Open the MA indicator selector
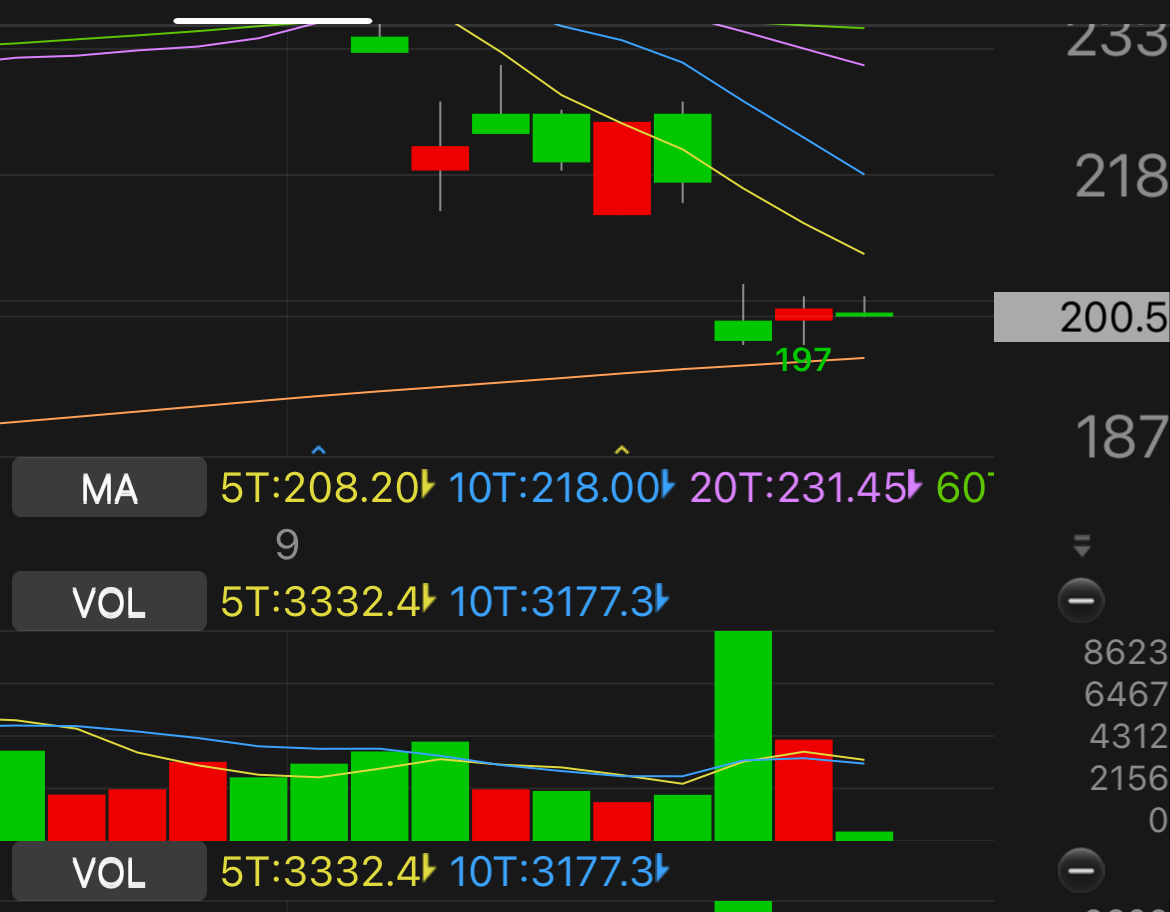The width and height of the screenshot is (1170, 912). point(109,488)
